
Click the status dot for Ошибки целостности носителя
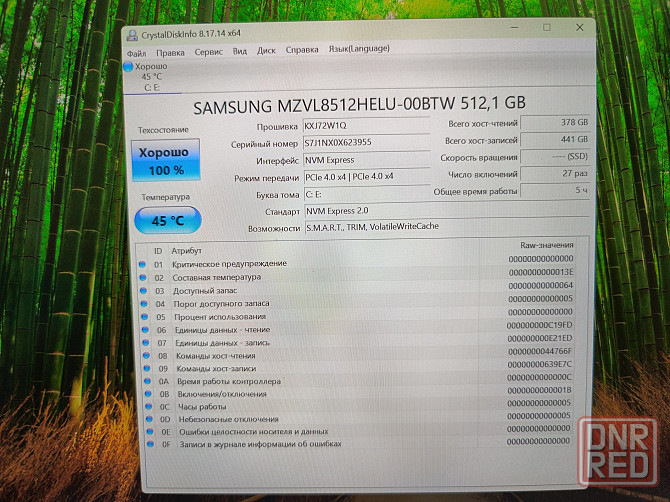pyautogui.click(x=150, y=432)
